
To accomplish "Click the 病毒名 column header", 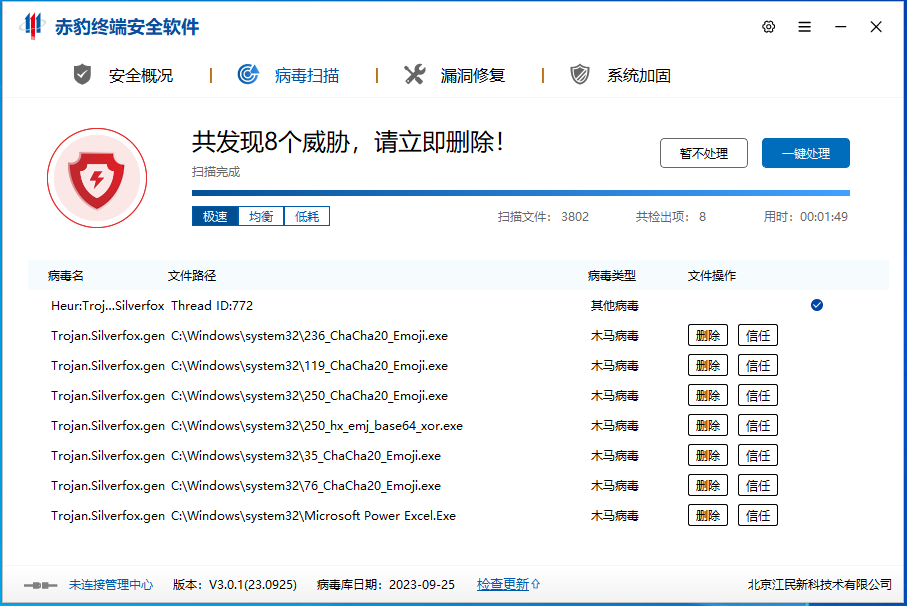I will point(63,275).
